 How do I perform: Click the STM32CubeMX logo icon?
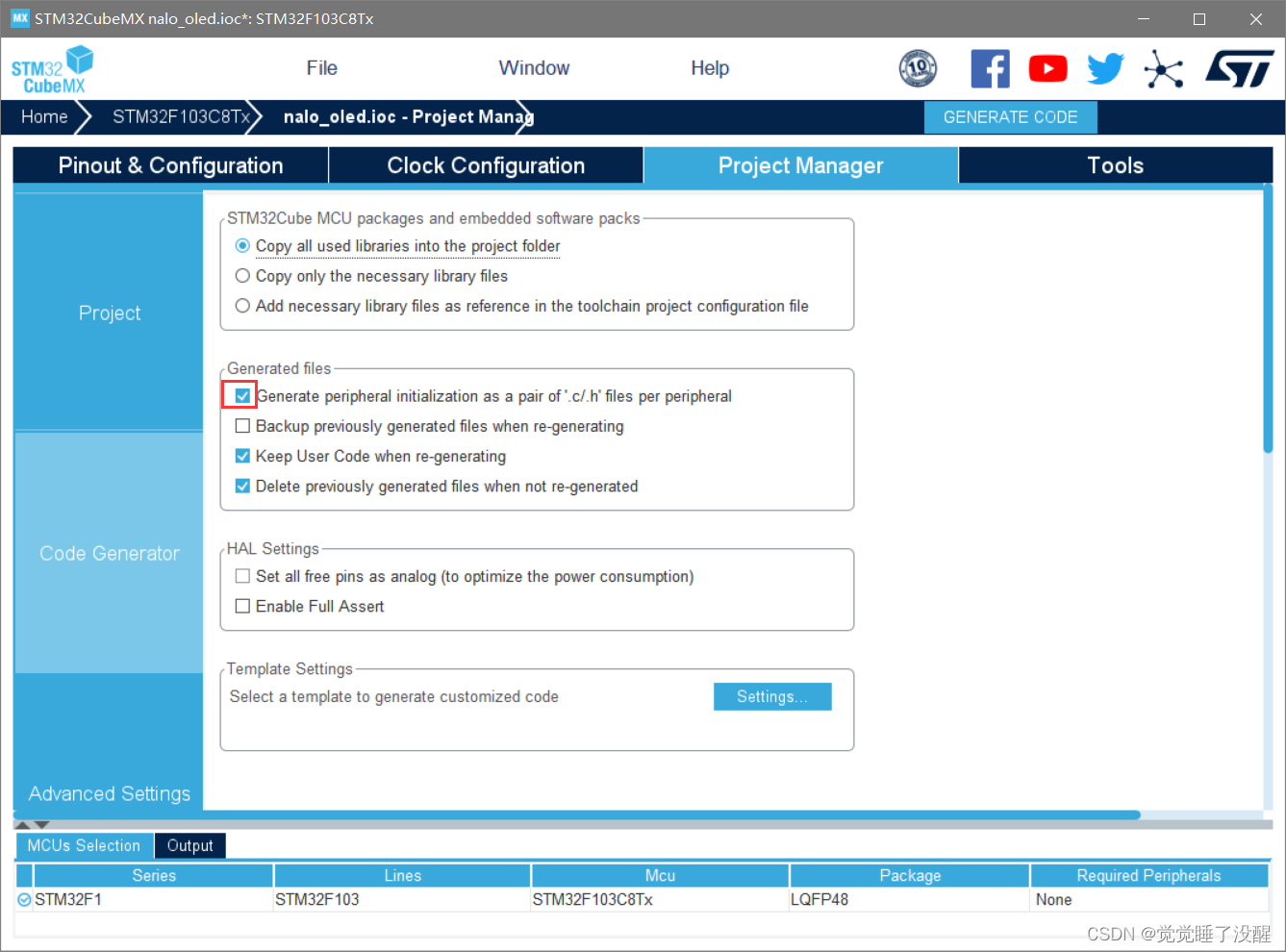tap(52, 69)
